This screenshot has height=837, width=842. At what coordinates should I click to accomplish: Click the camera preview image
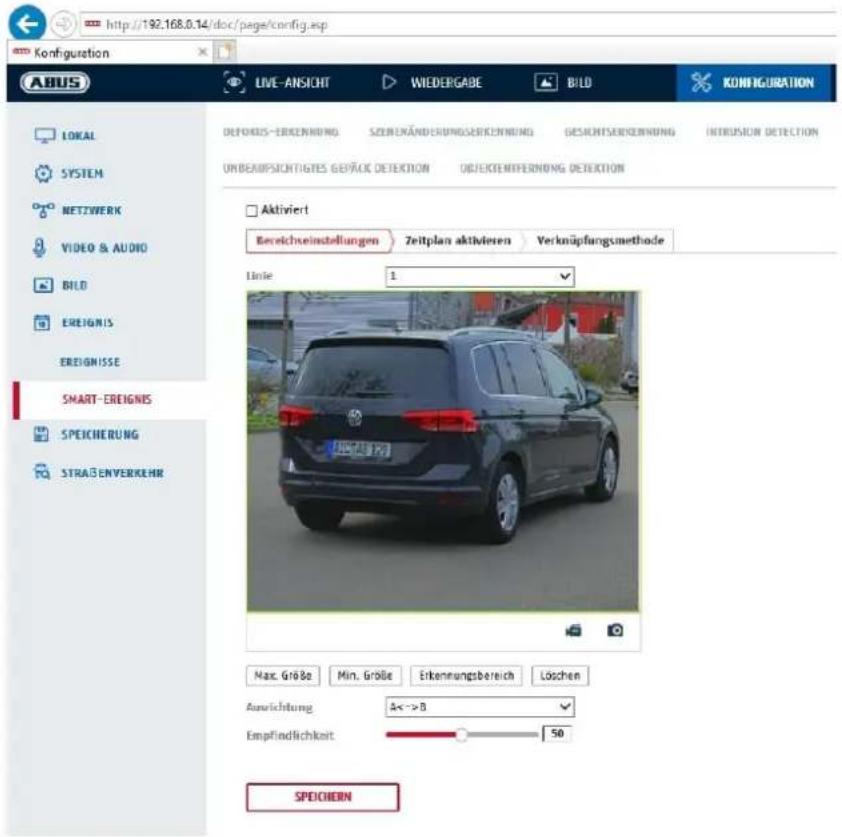click(443, 452)
